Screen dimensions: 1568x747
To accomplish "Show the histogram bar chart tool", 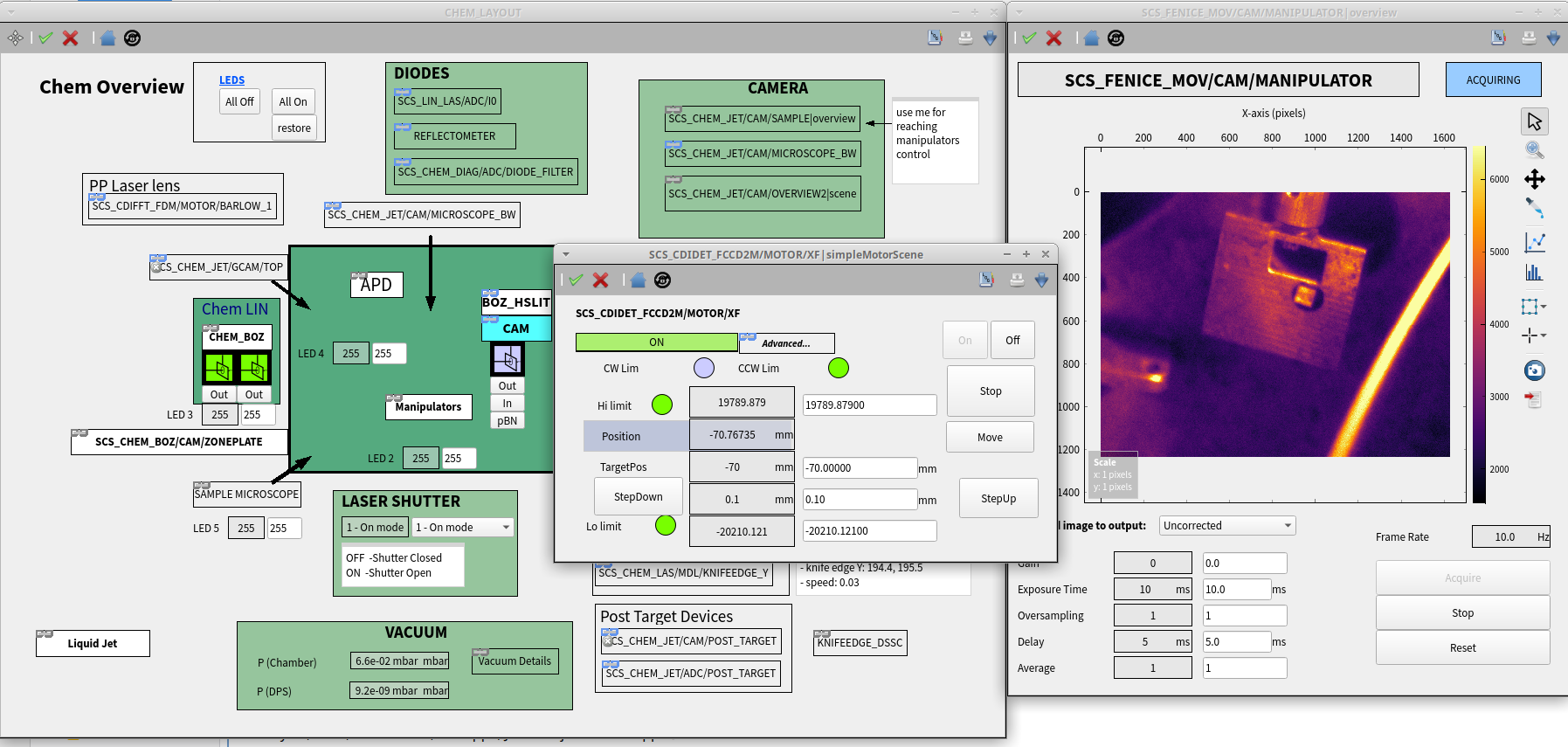I will 1535,272.
